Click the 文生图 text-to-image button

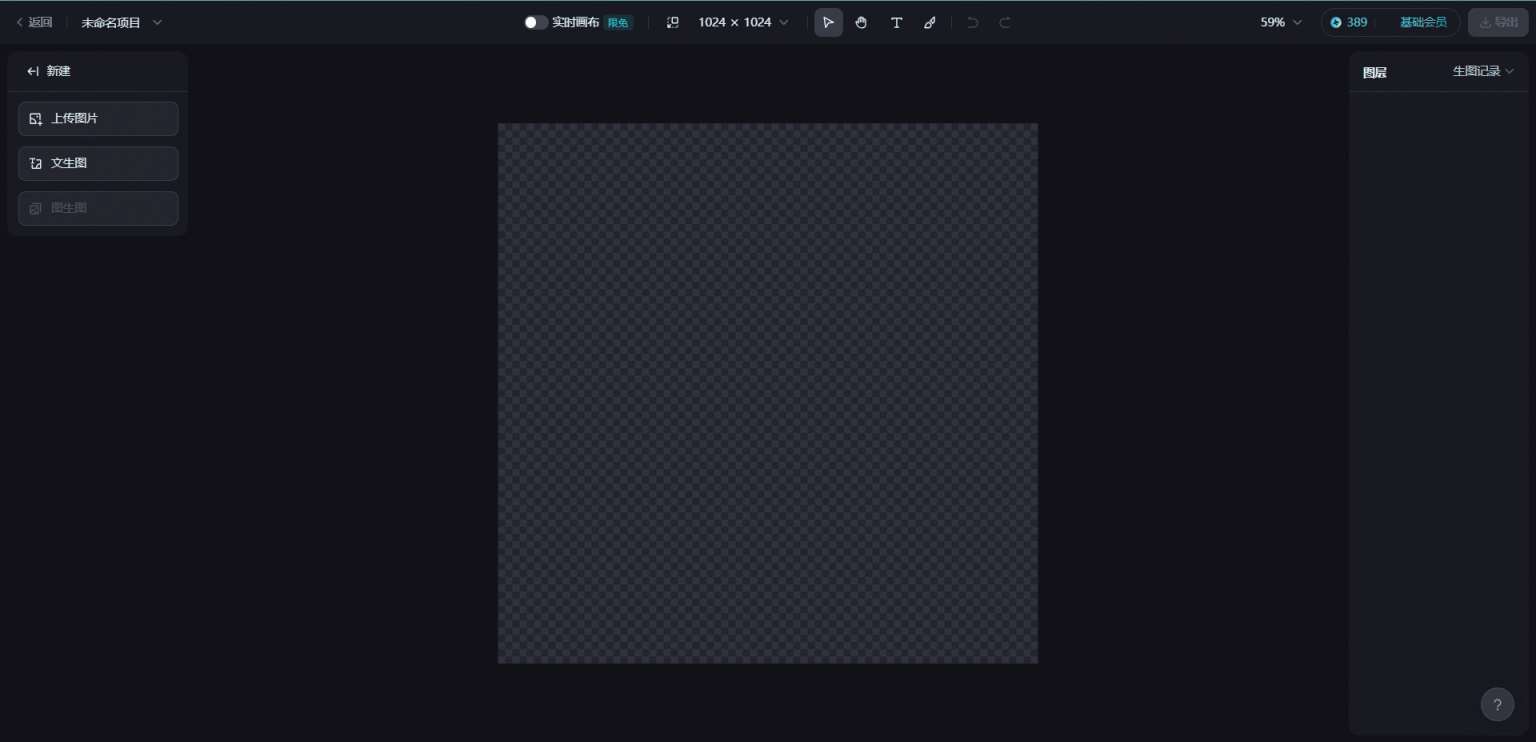pyautogui.click(x=98, y=163)
